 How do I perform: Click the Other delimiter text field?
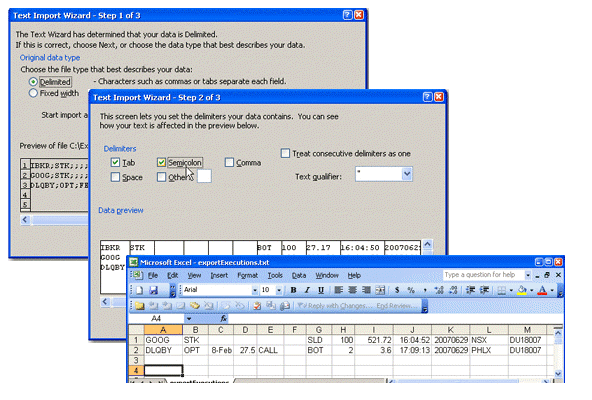click(x=204, y=176)
